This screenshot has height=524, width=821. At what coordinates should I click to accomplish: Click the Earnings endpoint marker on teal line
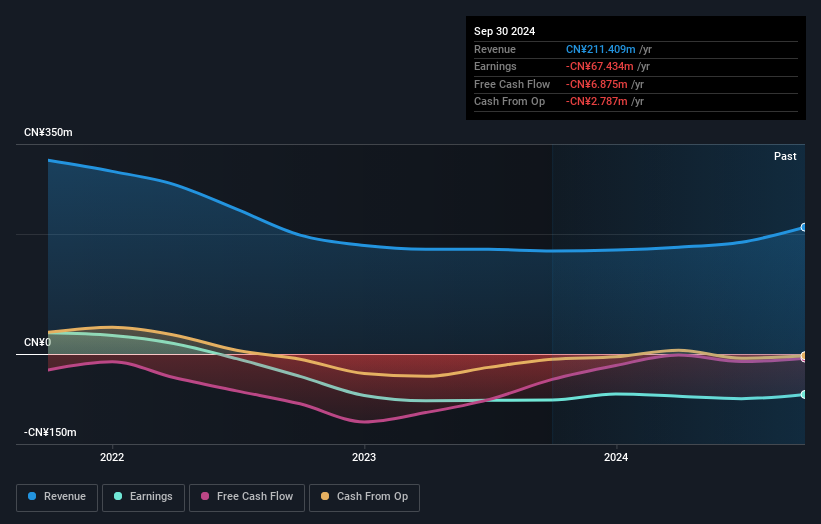804,394
